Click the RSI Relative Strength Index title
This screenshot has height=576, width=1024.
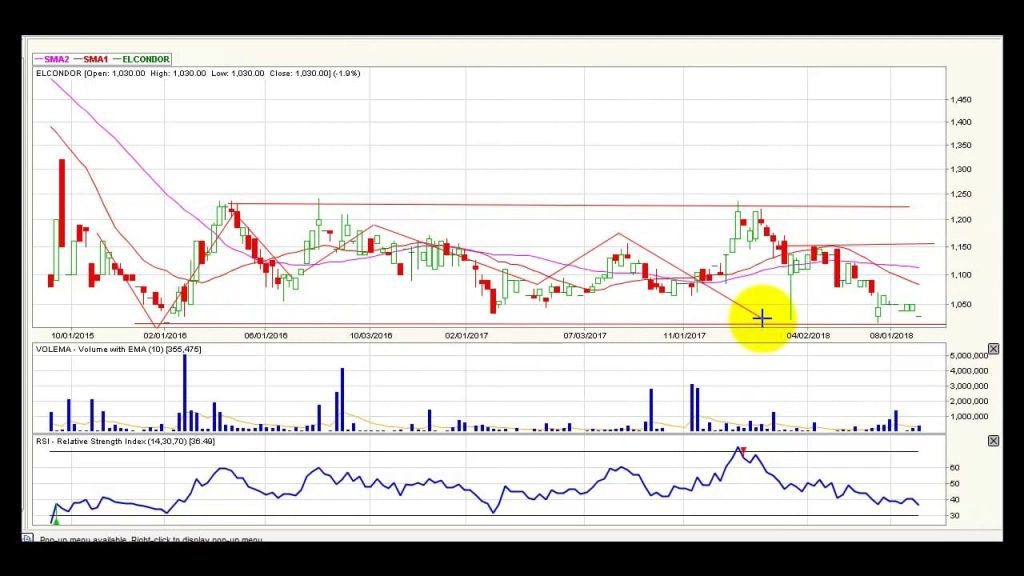[x=125, y=441]
